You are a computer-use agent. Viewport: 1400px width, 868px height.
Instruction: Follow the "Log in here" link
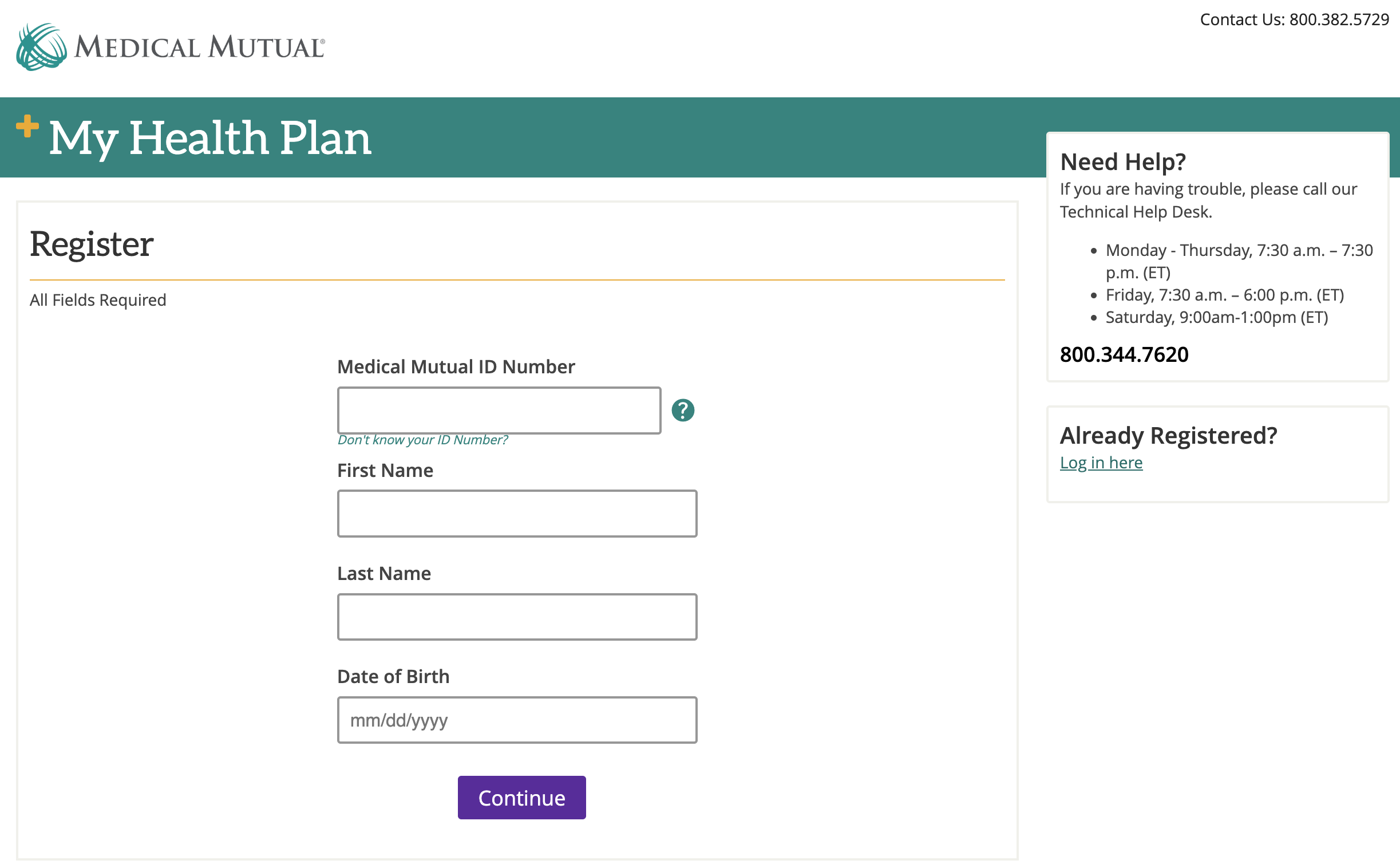pos(1101,463)
